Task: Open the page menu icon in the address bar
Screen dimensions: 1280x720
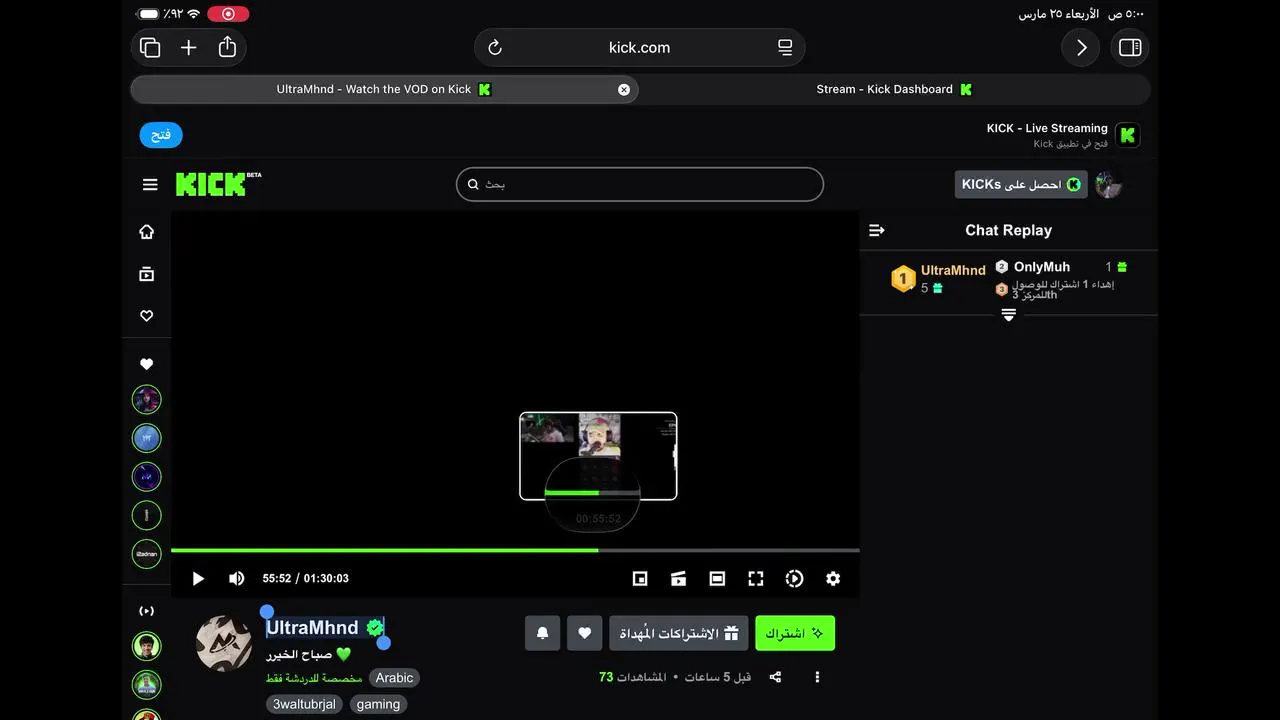Action: 785,47
